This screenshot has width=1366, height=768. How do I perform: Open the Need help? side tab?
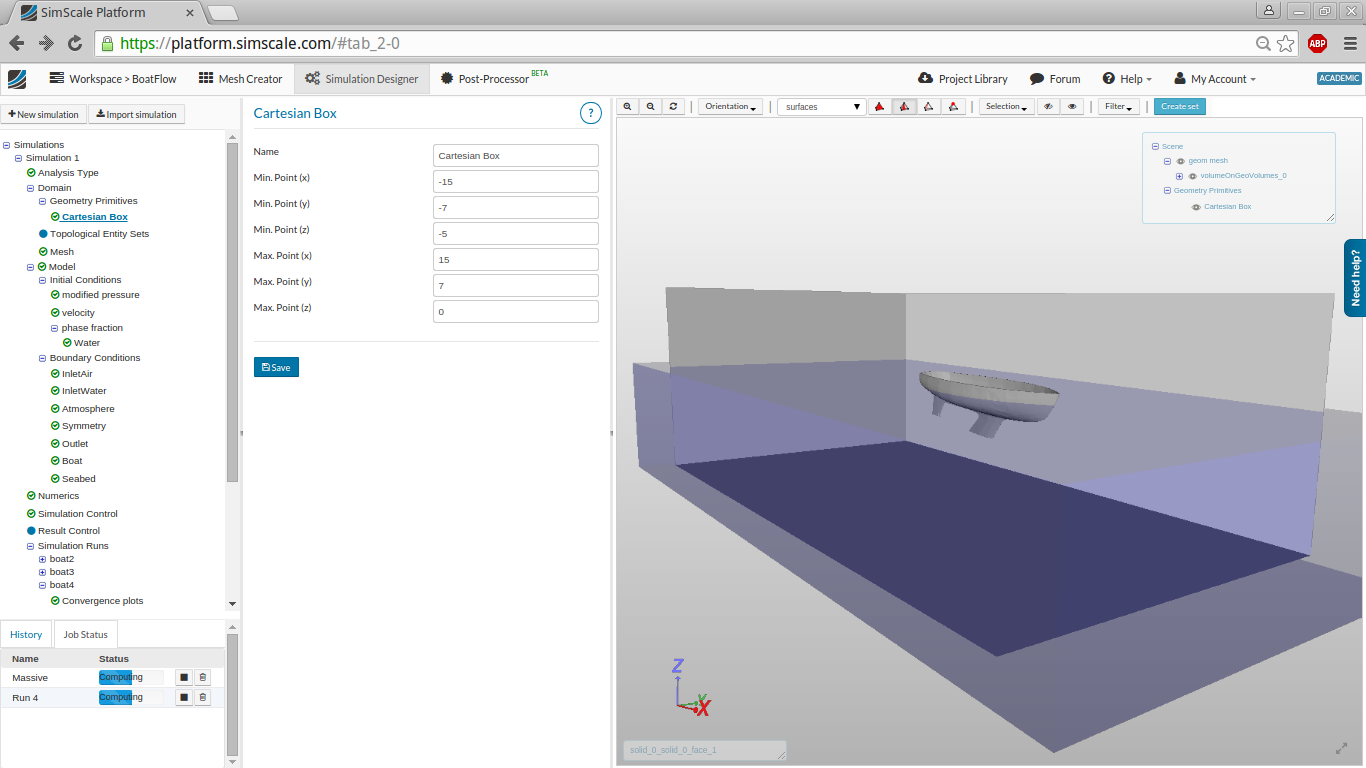click(x=1355, y=278)
